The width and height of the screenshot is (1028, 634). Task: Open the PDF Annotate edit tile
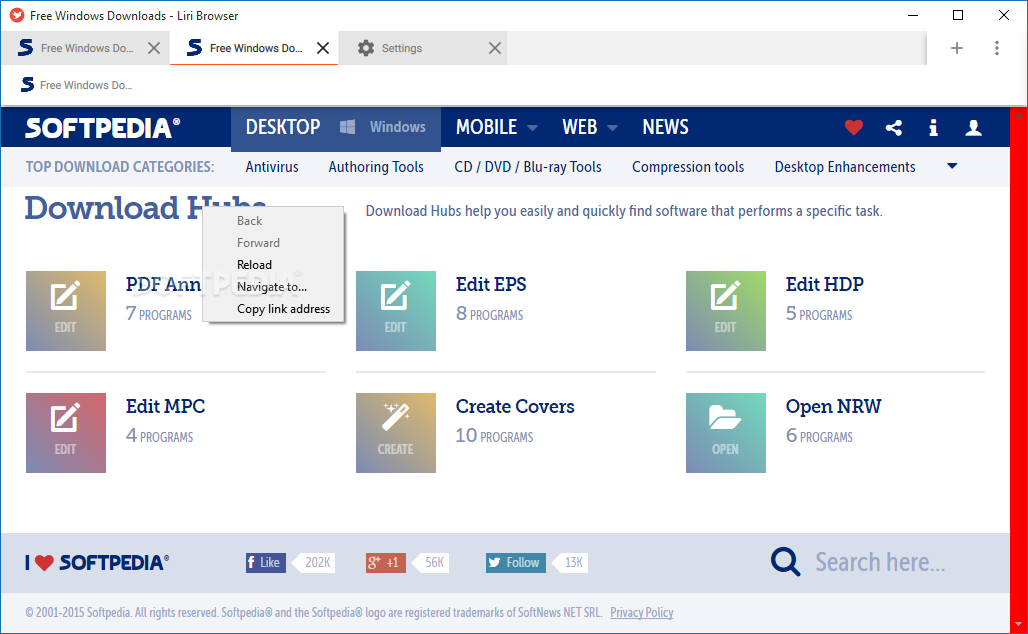click(x=66, y=311)
